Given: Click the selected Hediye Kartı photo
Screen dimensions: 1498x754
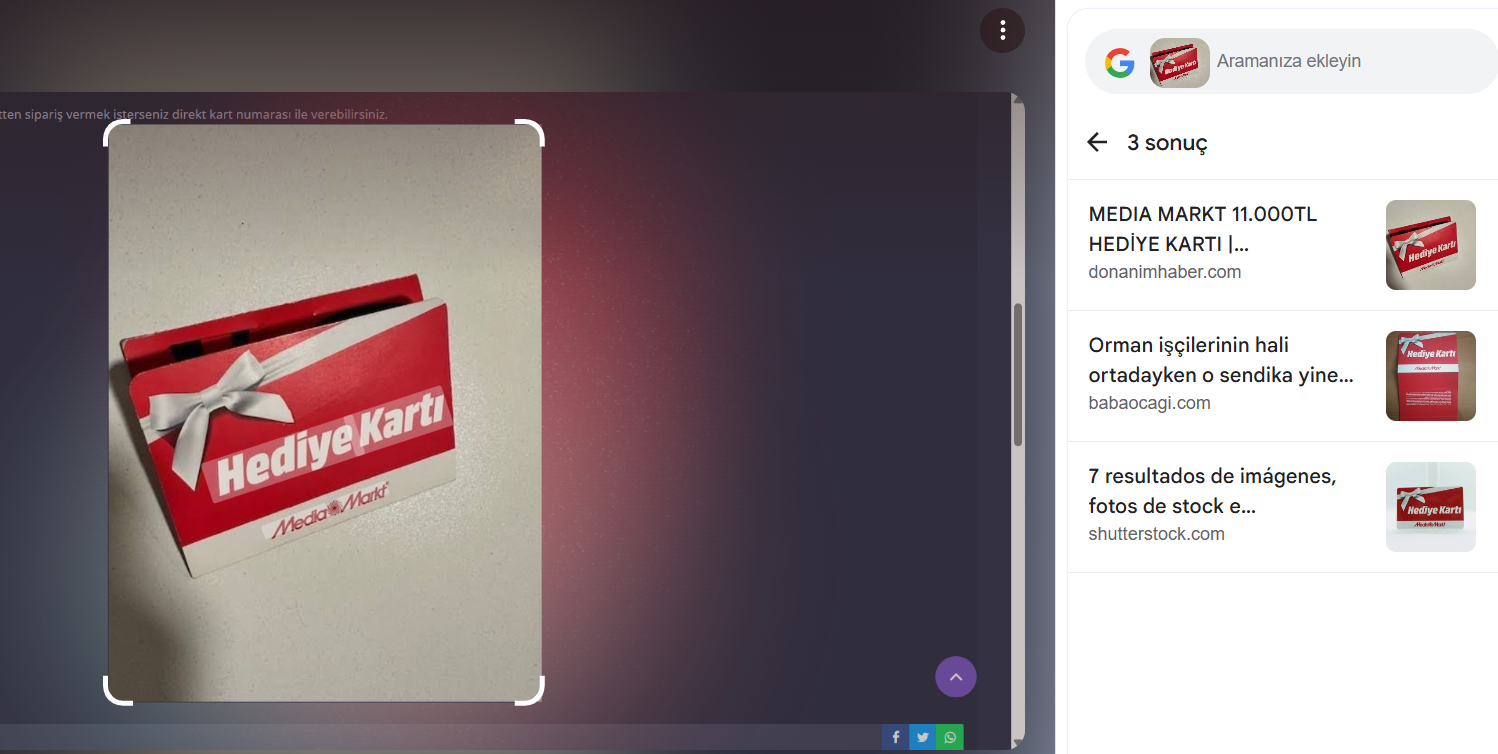Looking at the screenshot, I should coord(325,413).
